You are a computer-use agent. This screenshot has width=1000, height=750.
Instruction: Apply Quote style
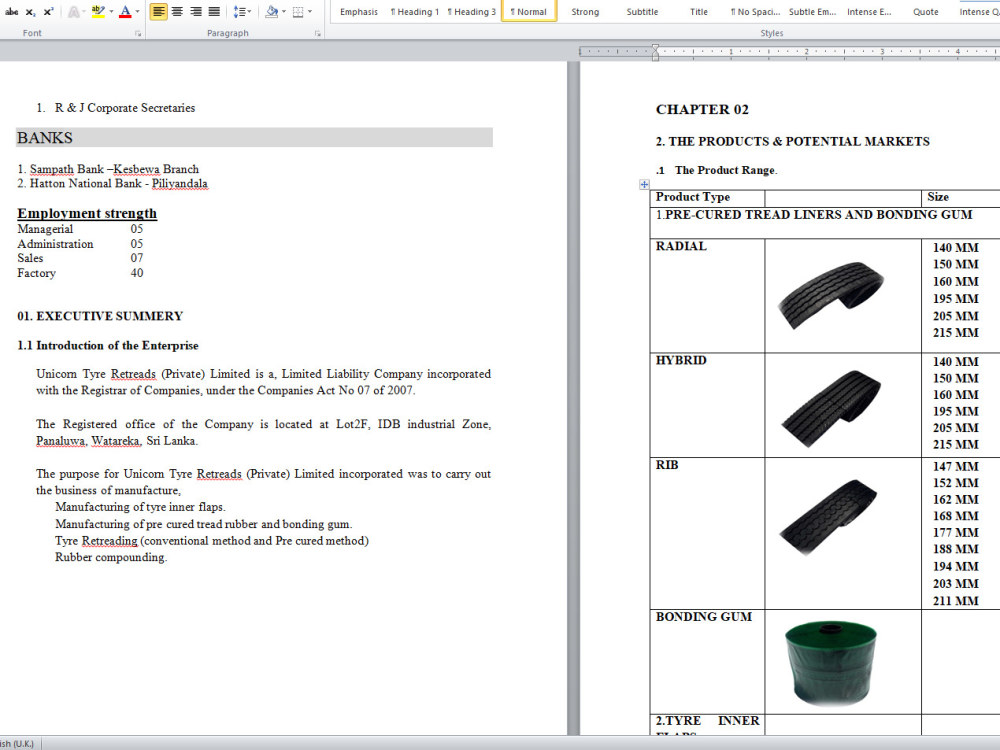[x=925, y=11]
